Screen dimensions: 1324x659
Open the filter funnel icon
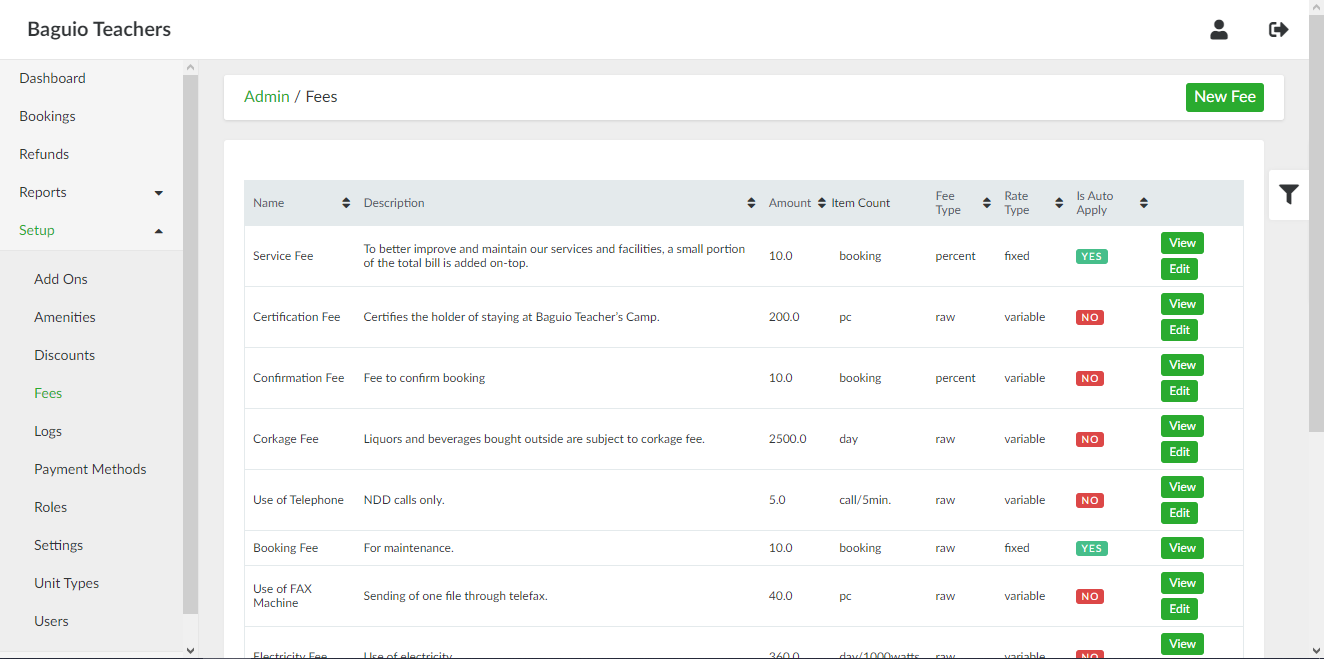click(x=1288, y=194)
